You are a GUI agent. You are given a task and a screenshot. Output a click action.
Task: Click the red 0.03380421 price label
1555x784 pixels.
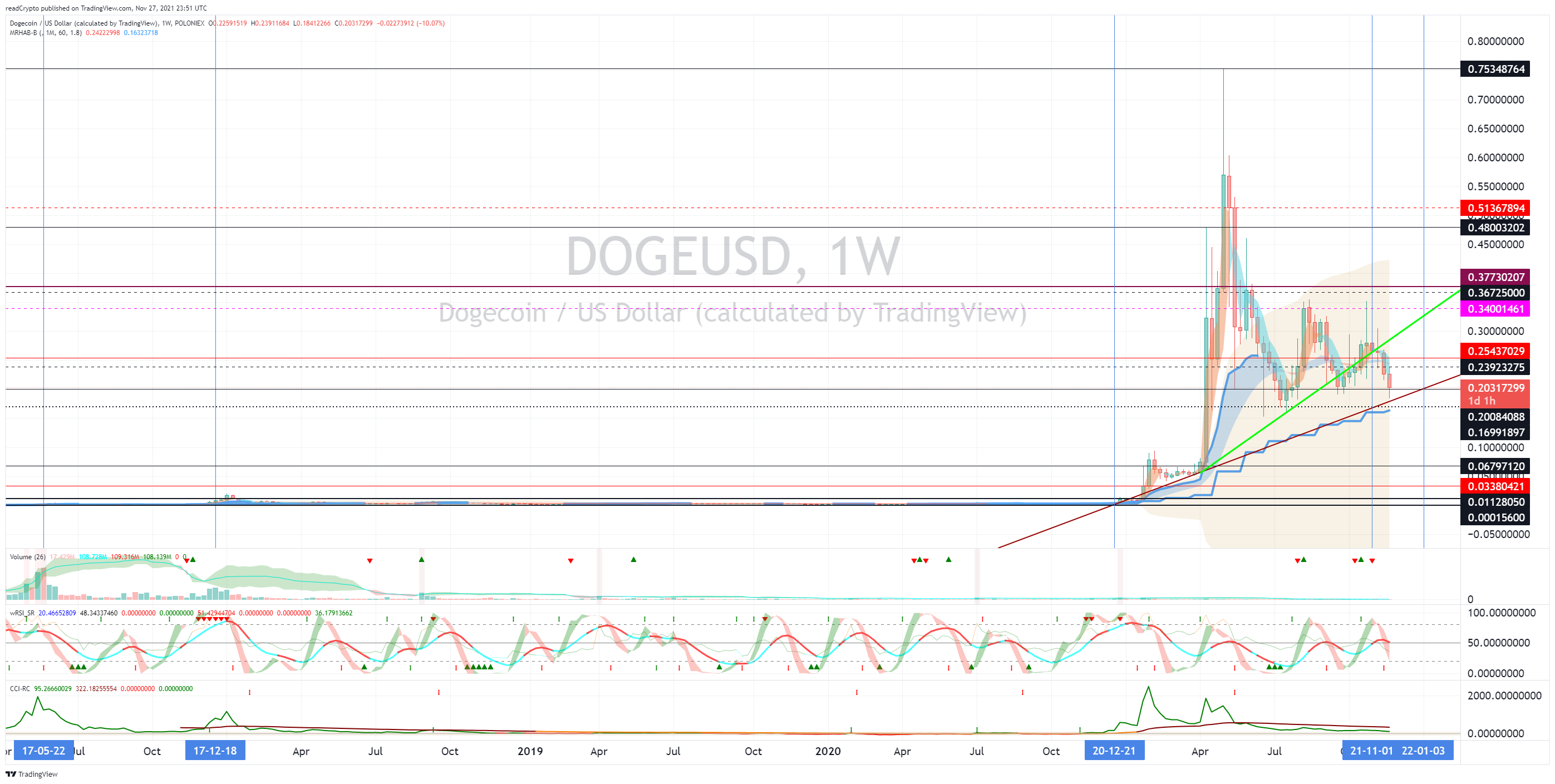click(1495, 486)
